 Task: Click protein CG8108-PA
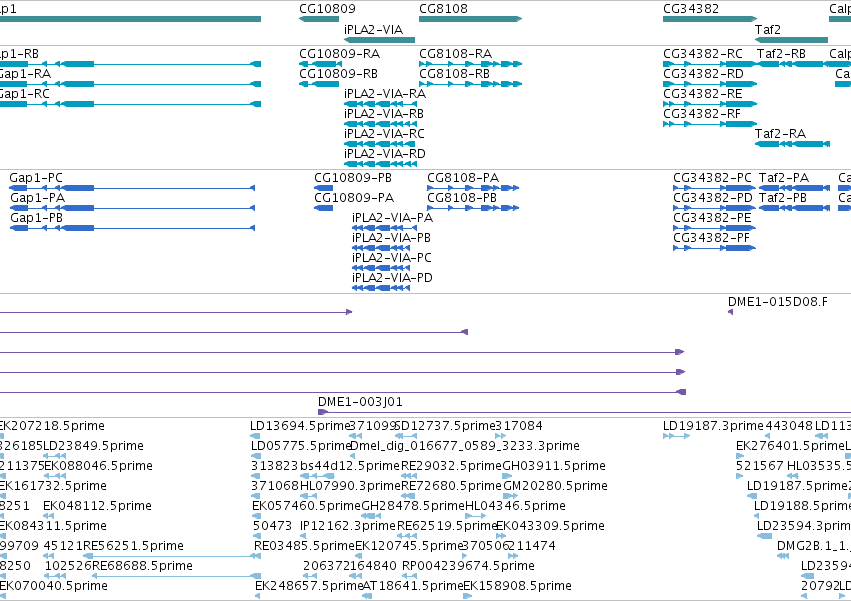(463, 178)
